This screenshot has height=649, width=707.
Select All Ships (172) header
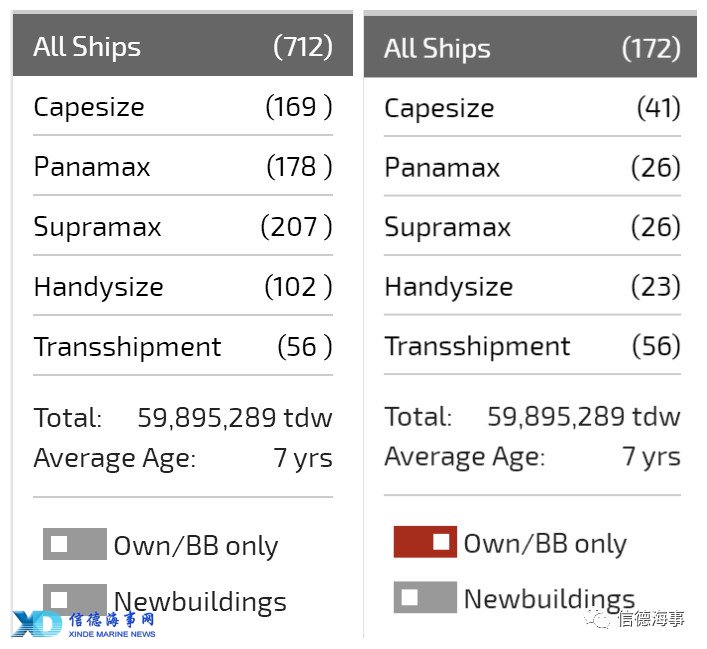(530, 47)
